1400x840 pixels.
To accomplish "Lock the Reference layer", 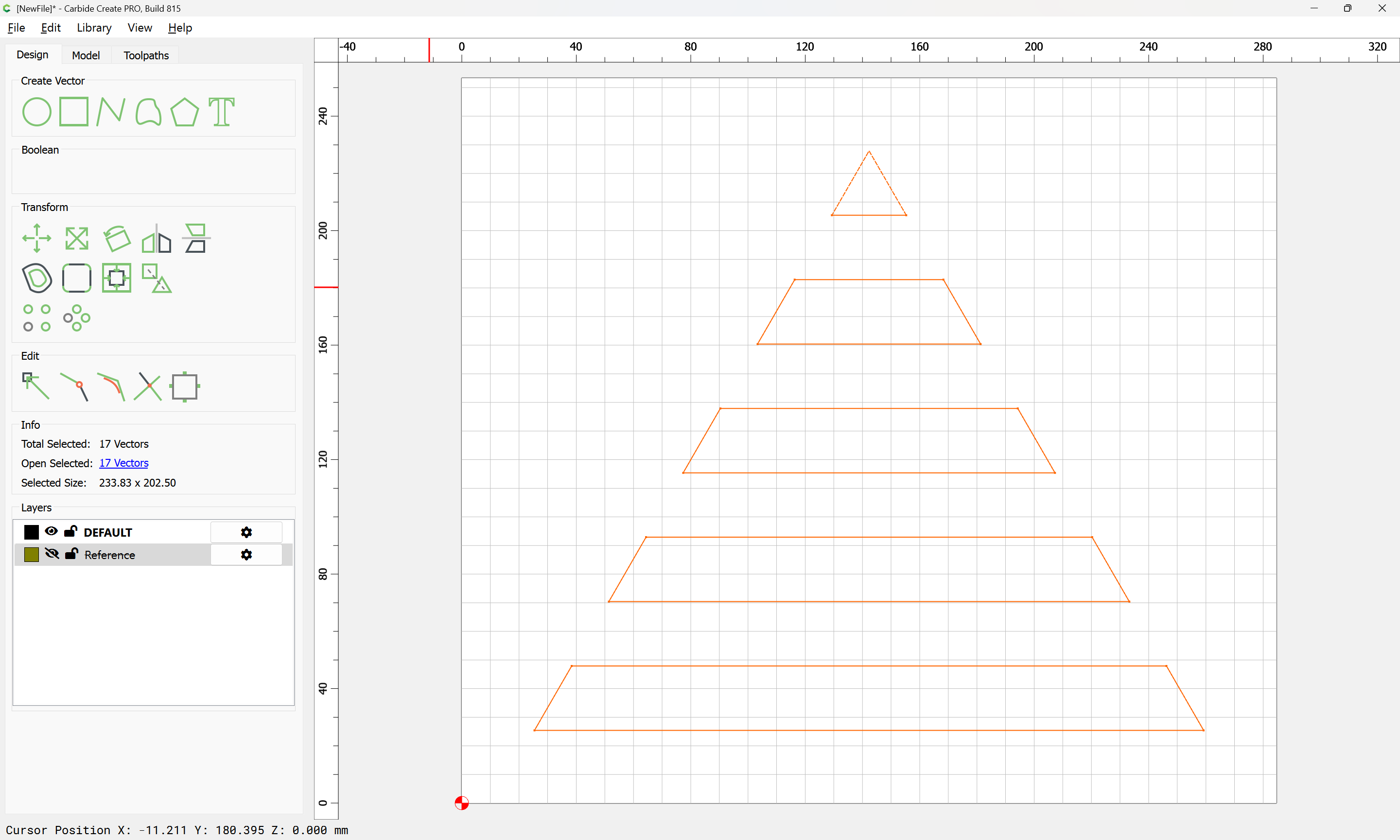I will 71,554.
